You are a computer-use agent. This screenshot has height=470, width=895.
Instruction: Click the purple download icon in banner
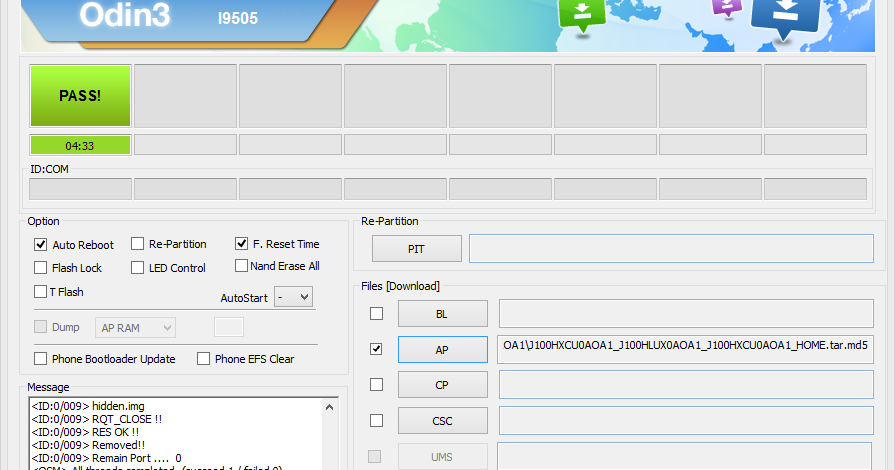coord(727,7)
